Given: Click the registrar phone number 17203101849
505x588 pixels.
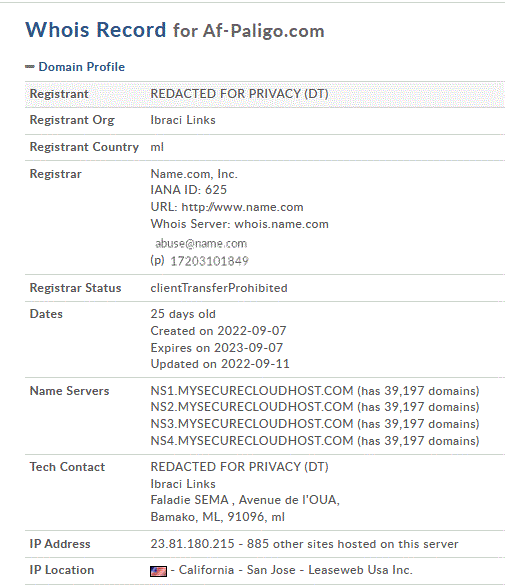Looking at the screenshot, I should [210, 261].
